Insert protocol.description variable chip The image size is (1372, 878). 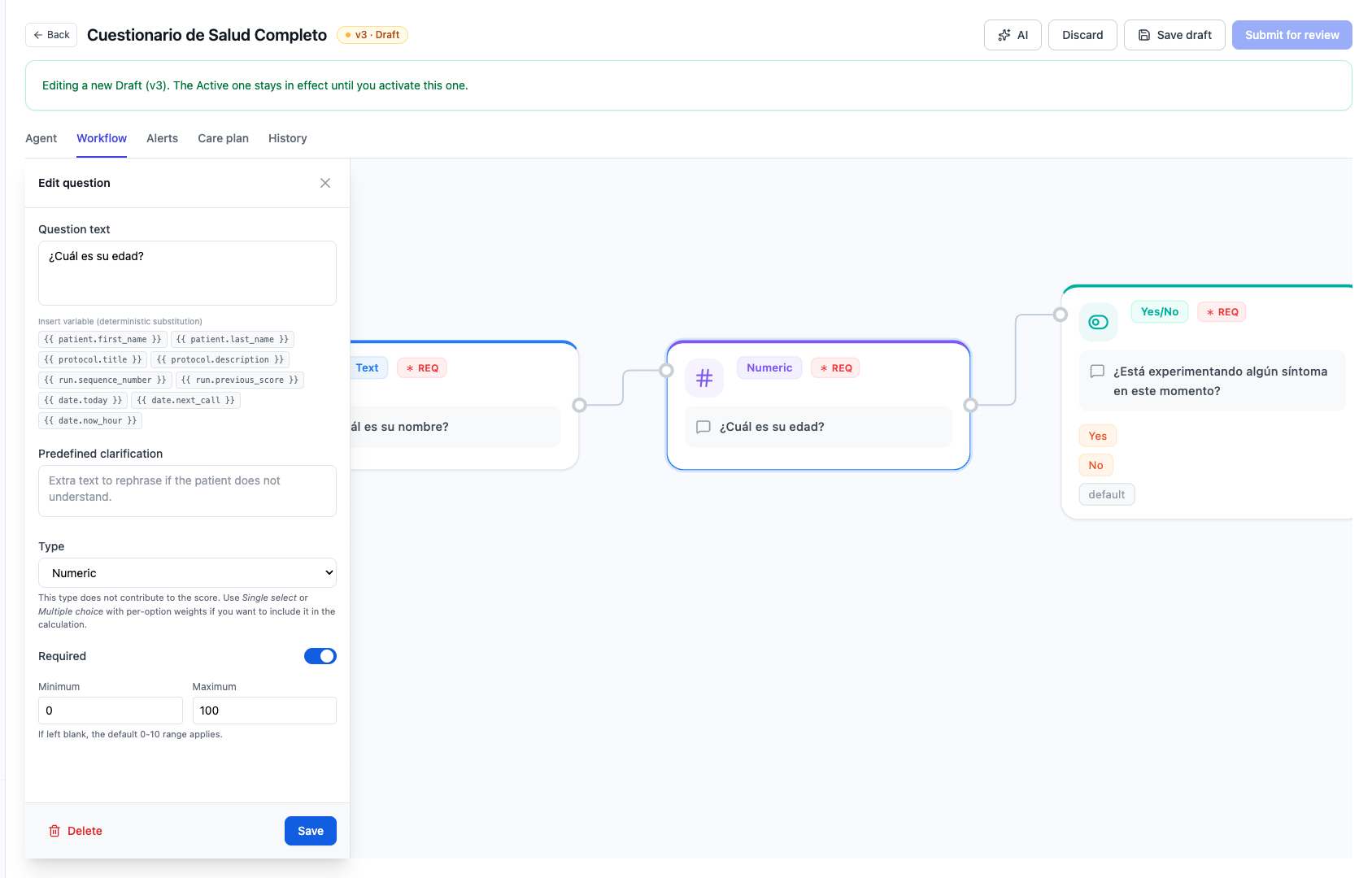pos(220,359)
